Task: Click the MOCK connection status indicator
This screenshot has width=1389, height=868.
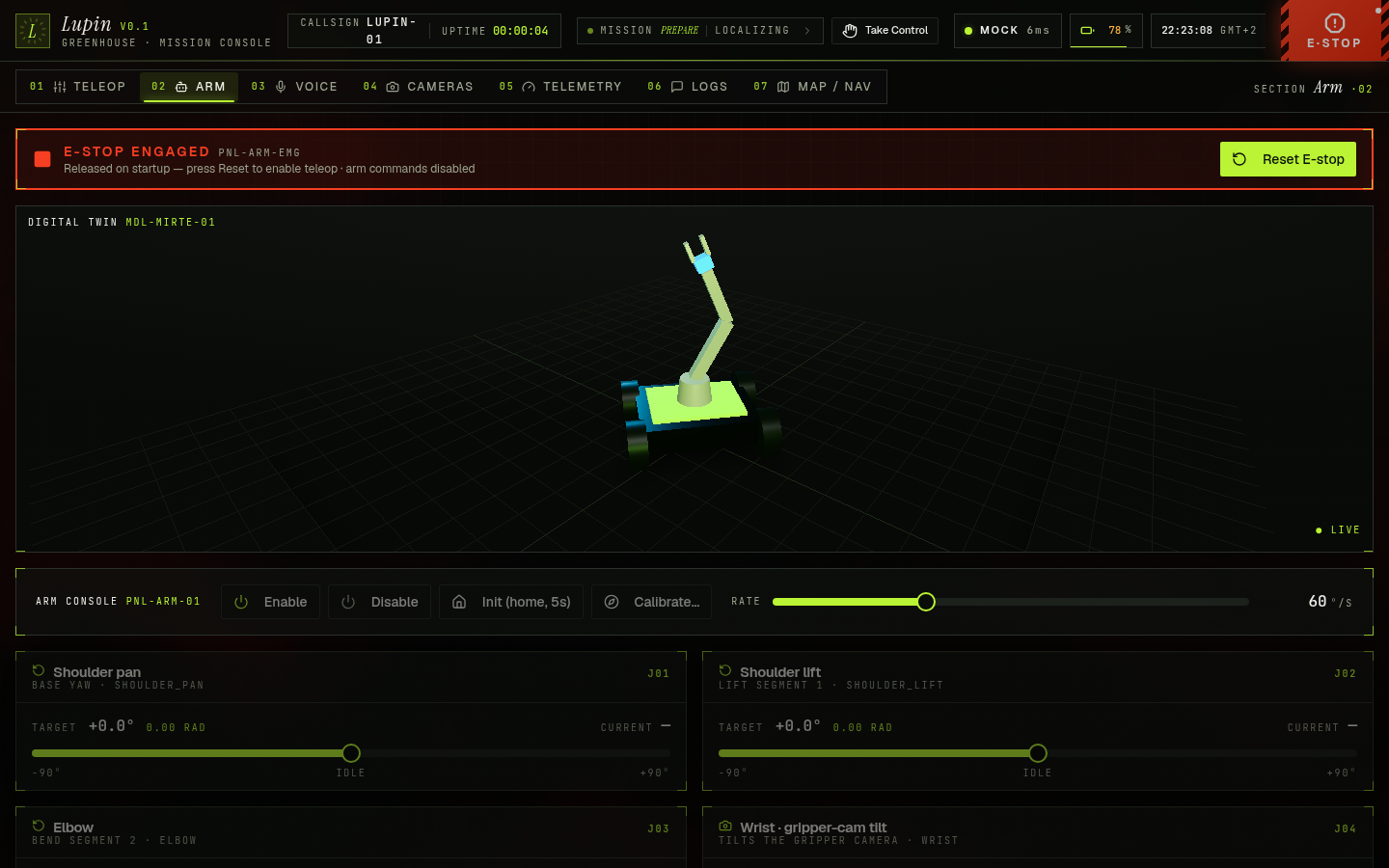Action: pyautogui.click(x=1007, y=31)
